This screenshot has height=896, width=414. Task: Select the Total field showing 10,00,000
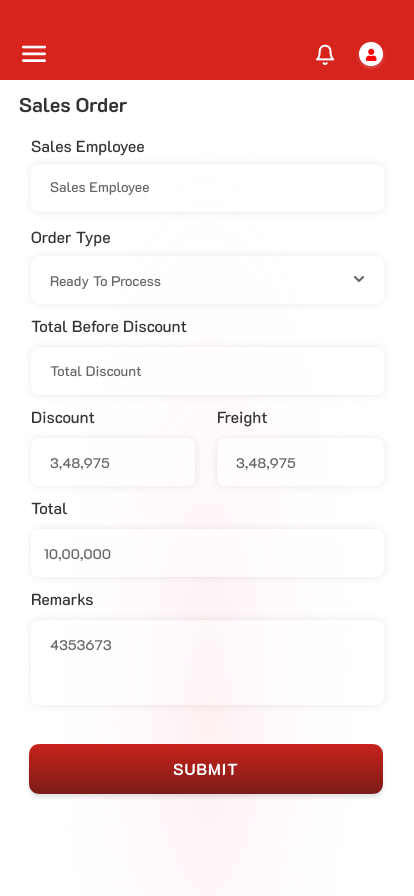pyautogui.click(x=208, y=553)
